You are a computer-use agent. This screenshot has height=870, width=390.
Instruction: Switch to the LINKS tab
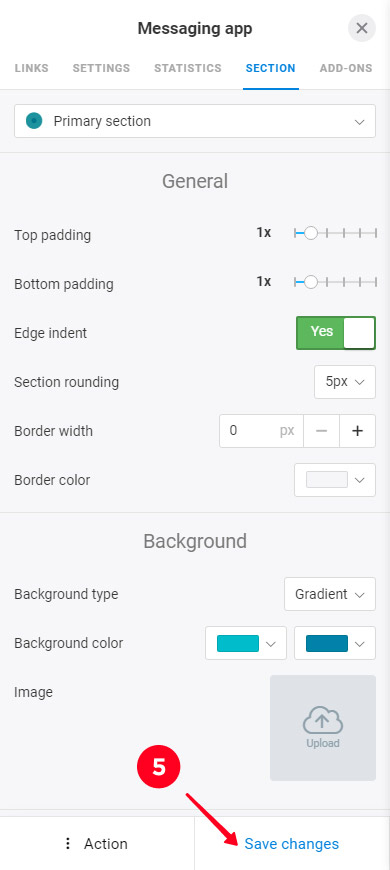(32, 69)
